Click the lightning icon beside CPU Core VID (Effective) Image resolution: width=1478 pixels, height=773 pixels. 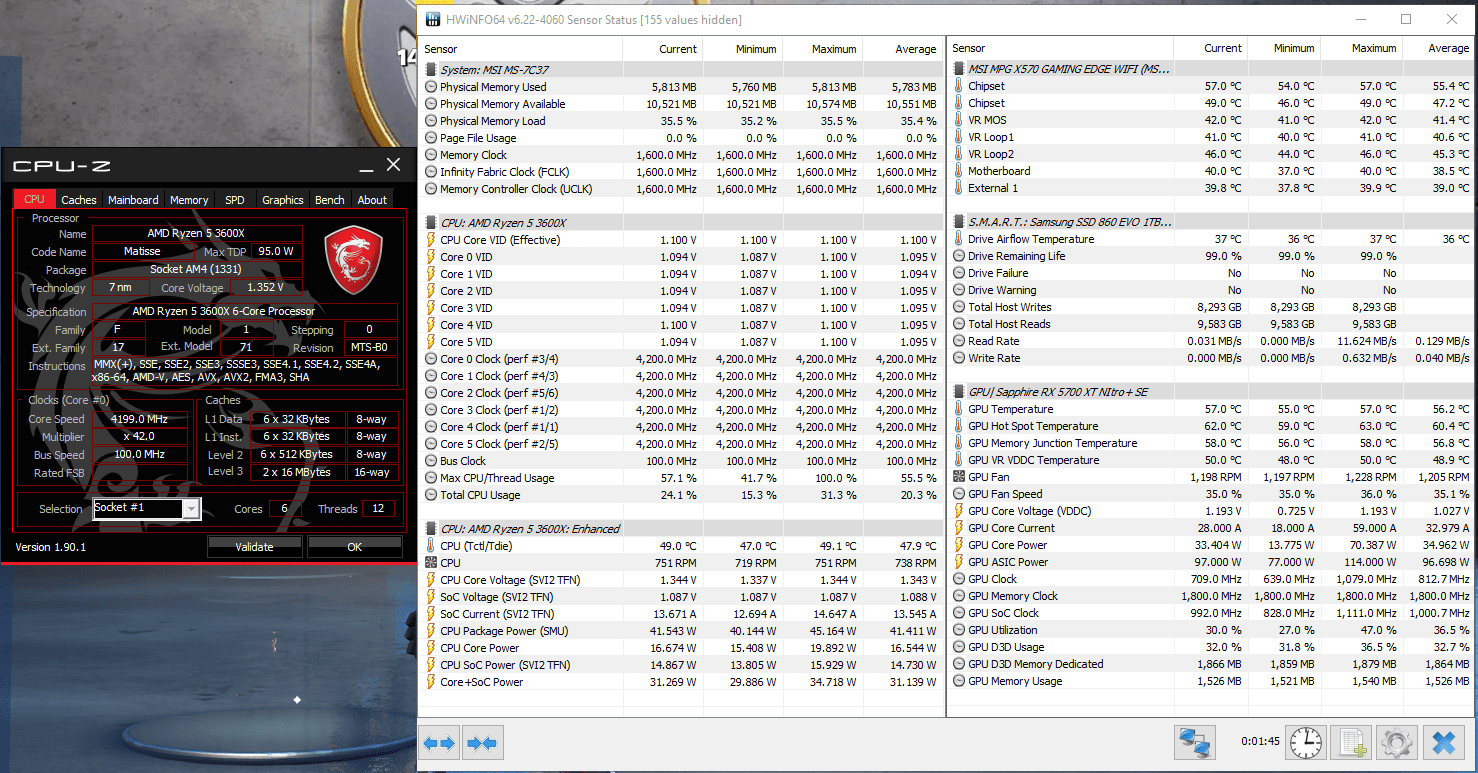coord(431,240)
